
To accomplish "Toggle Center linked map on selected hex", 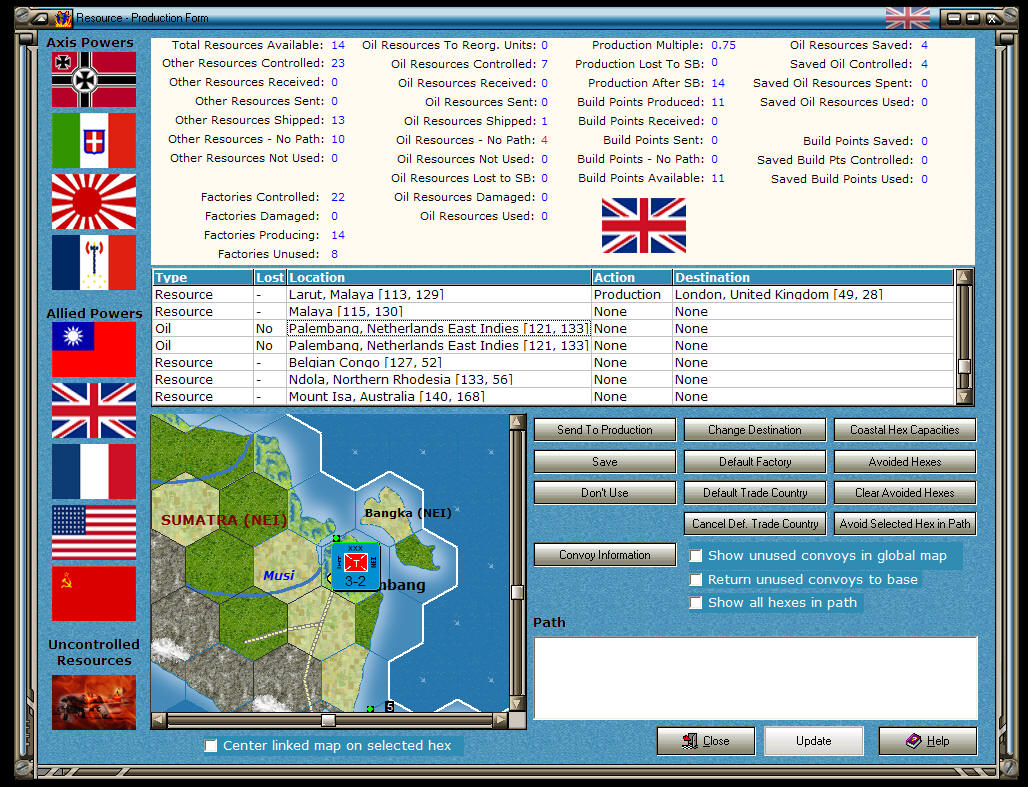I will [x=210, y=746].
